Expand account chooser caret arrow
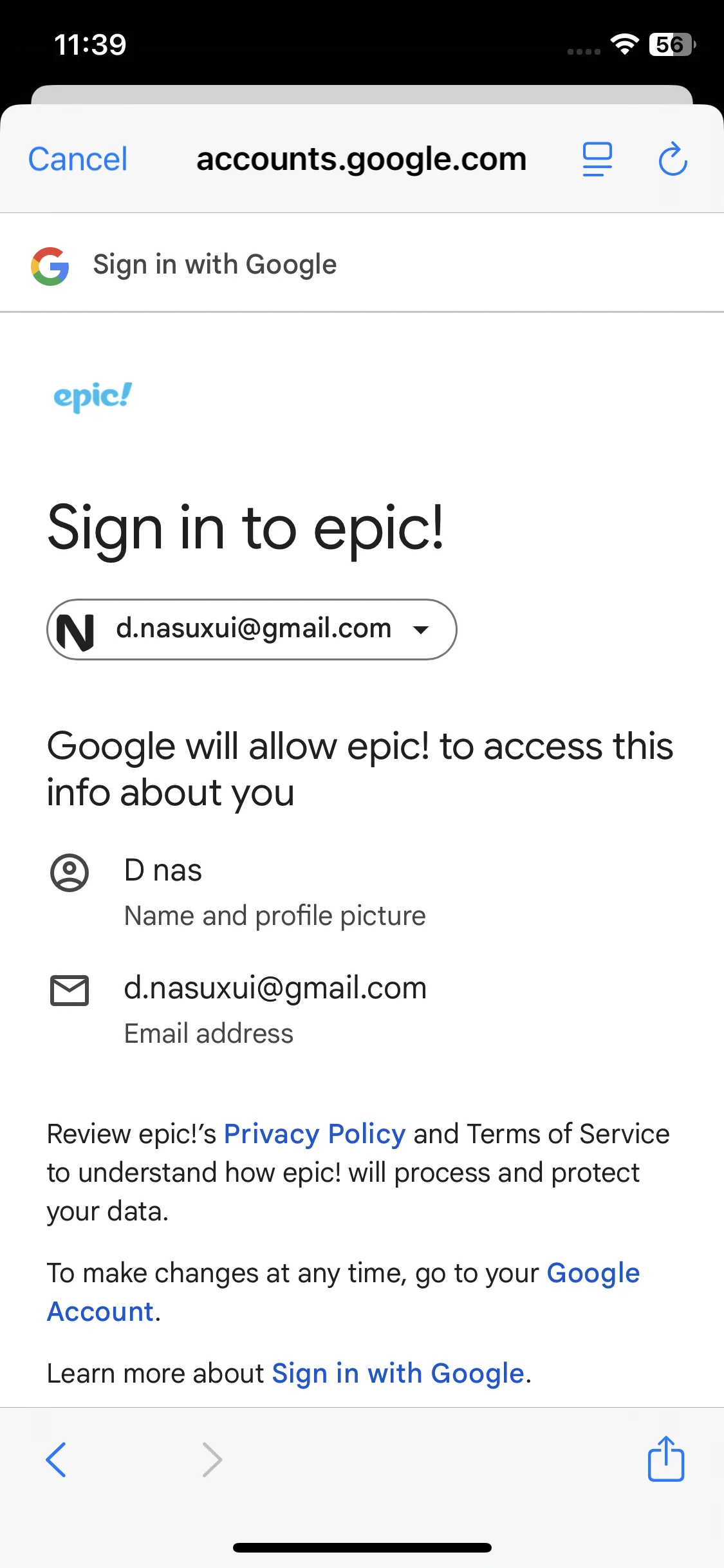 (x=422, y=630)
